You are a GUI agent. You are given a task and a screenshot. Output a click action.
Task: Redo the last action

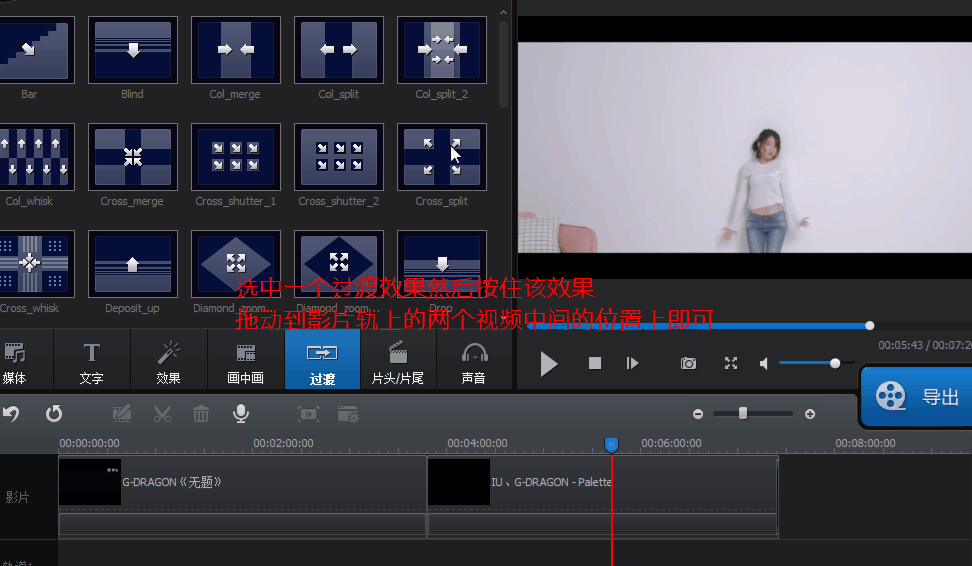point(54,413)
